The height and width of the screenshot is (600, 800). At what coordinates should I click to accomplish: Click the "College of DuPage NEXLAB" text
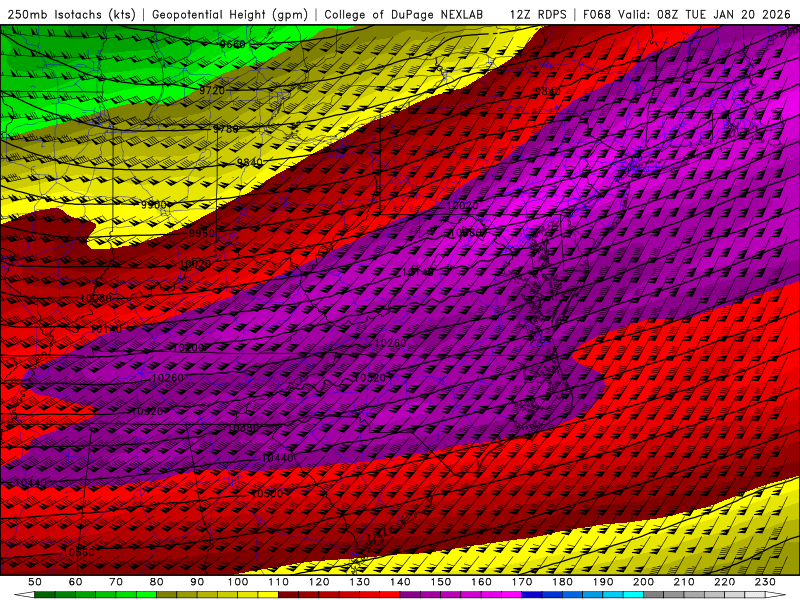click(x=403, y=15)
